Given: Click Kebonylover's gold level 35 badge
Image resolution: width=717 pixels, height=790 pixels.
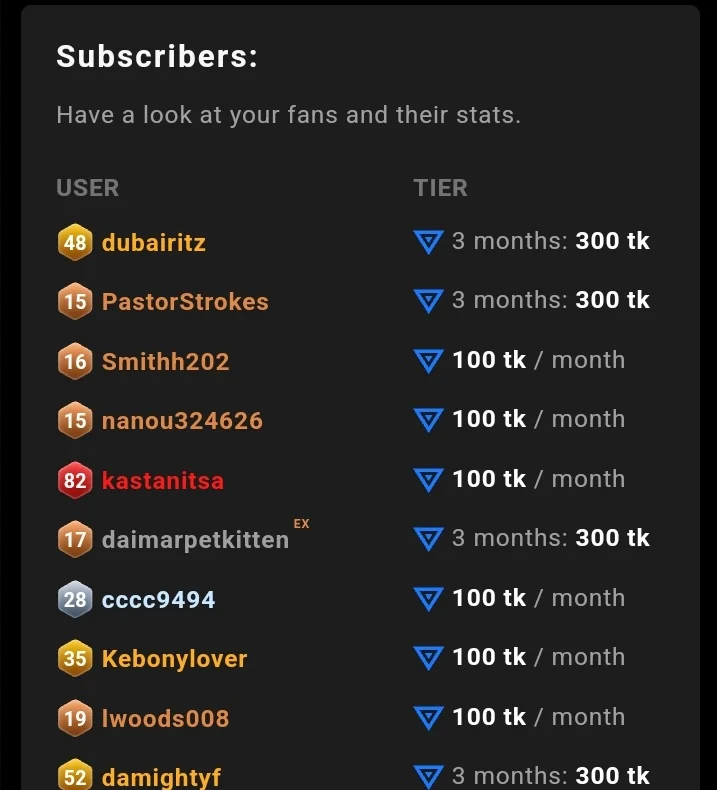Looking at the screenshot, I should coord(75,659).
